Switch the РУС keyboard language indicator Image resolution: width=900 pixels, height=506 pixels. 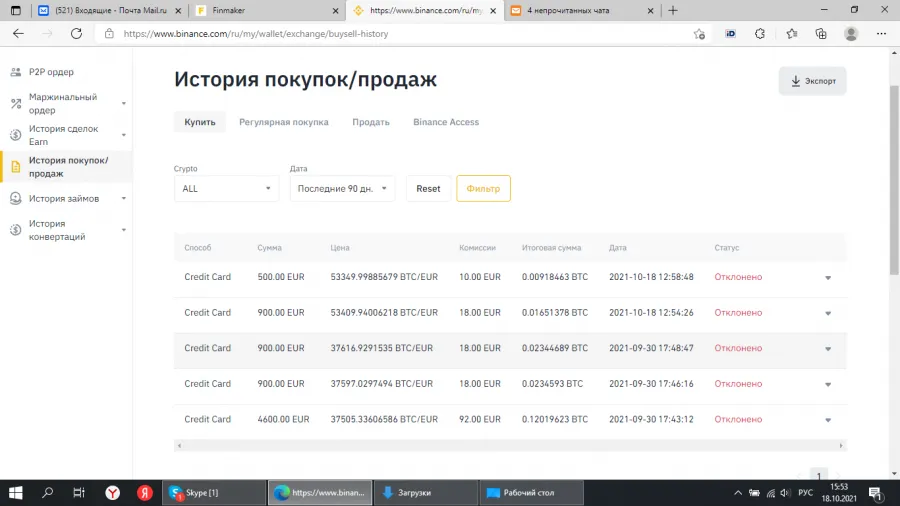[805, 493]
